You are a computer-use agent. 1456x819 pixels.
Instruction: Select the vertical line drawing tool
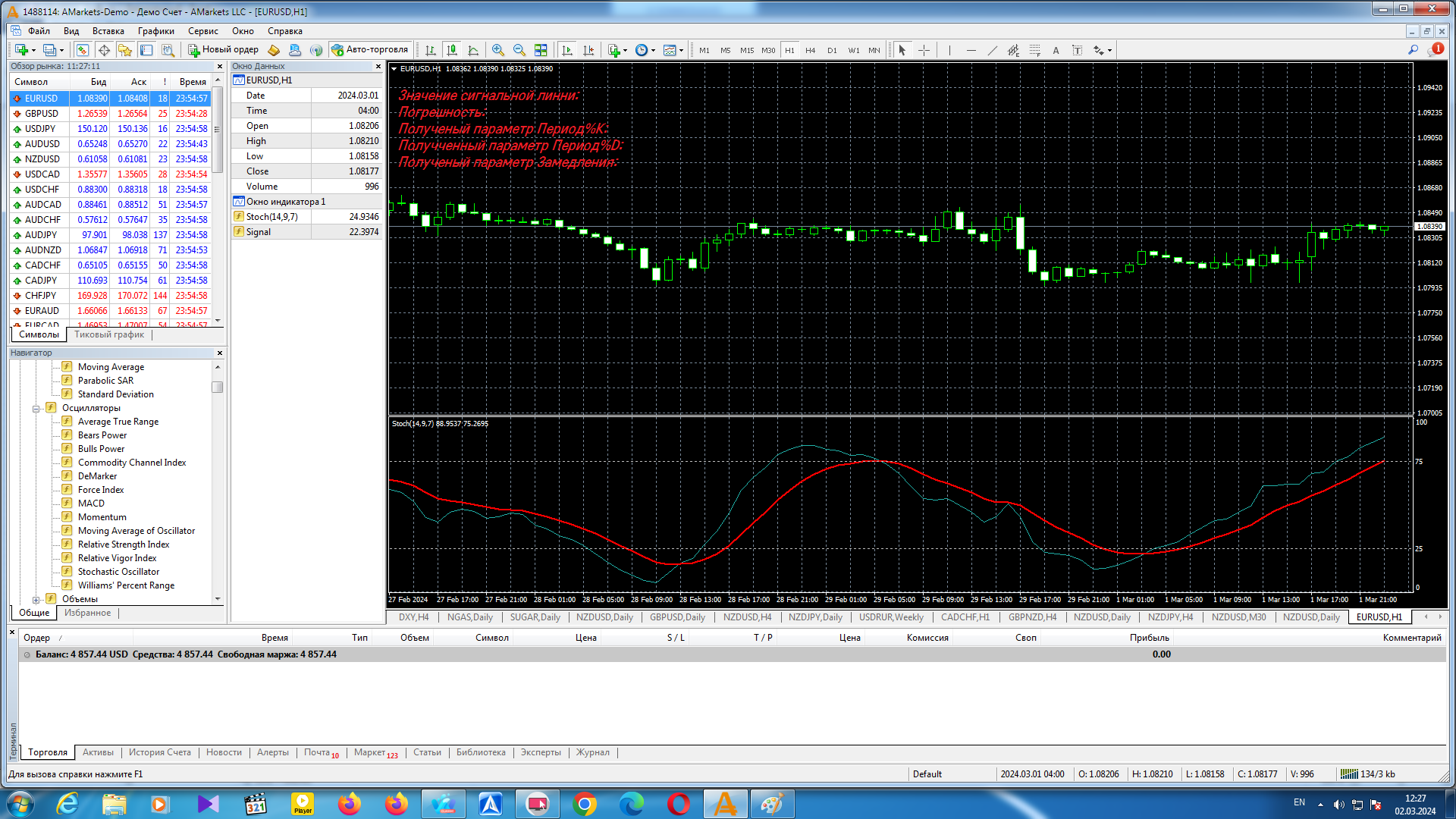(x=949, y=50)
